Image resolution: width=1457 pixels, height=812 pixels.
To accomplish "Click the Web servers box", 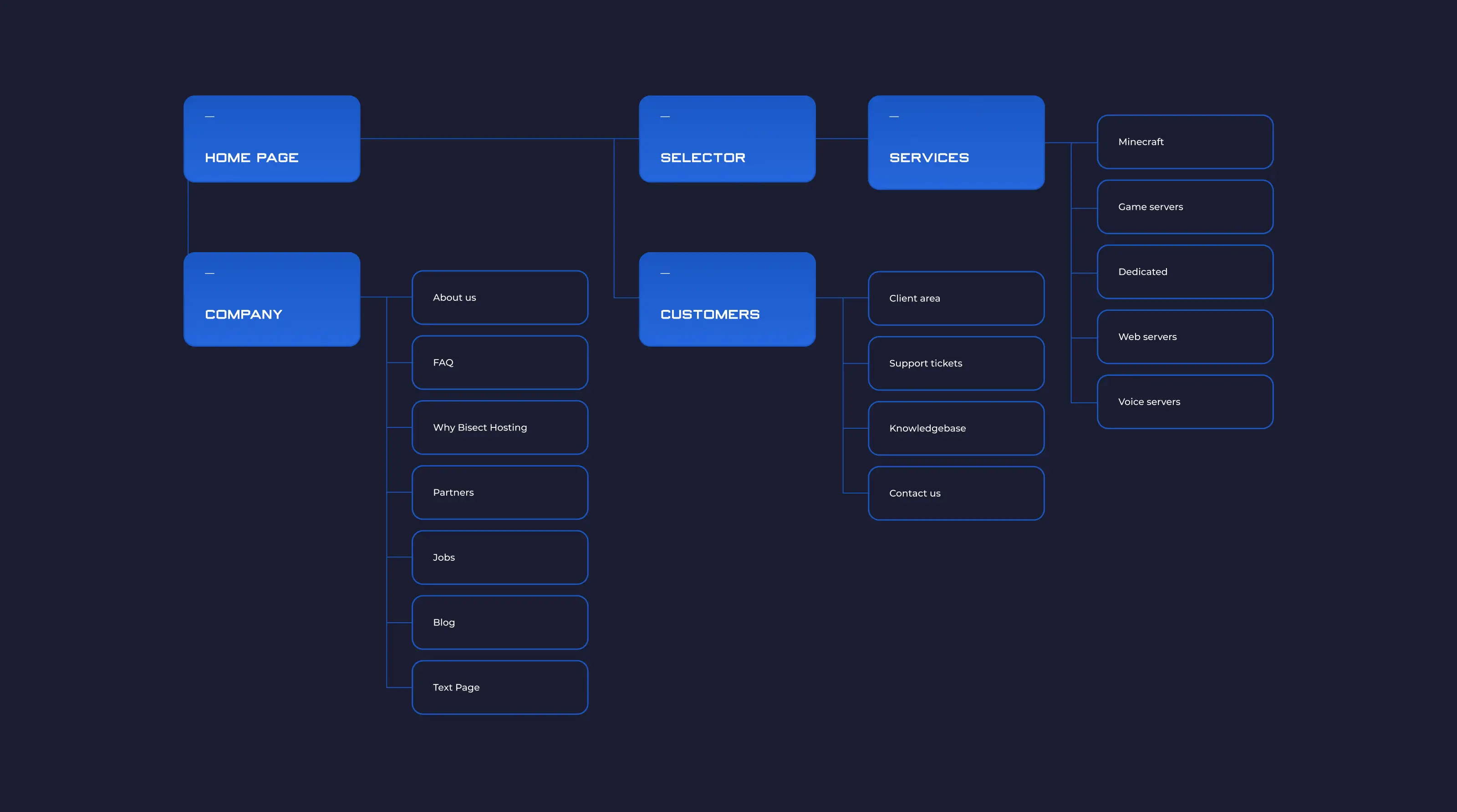I will [x=1185, y=337].
